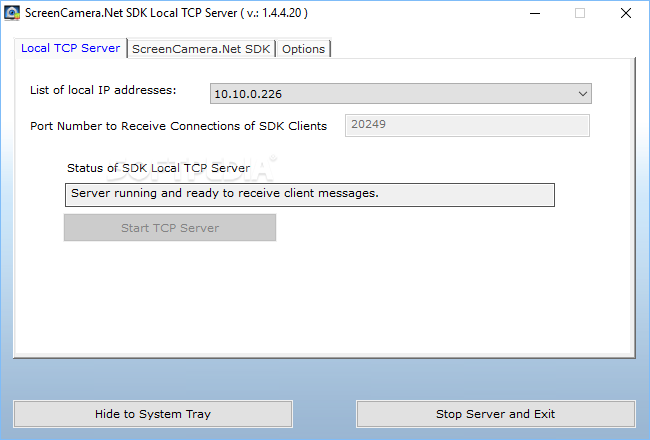Click the Start TCP Server button

click(170, 228)
